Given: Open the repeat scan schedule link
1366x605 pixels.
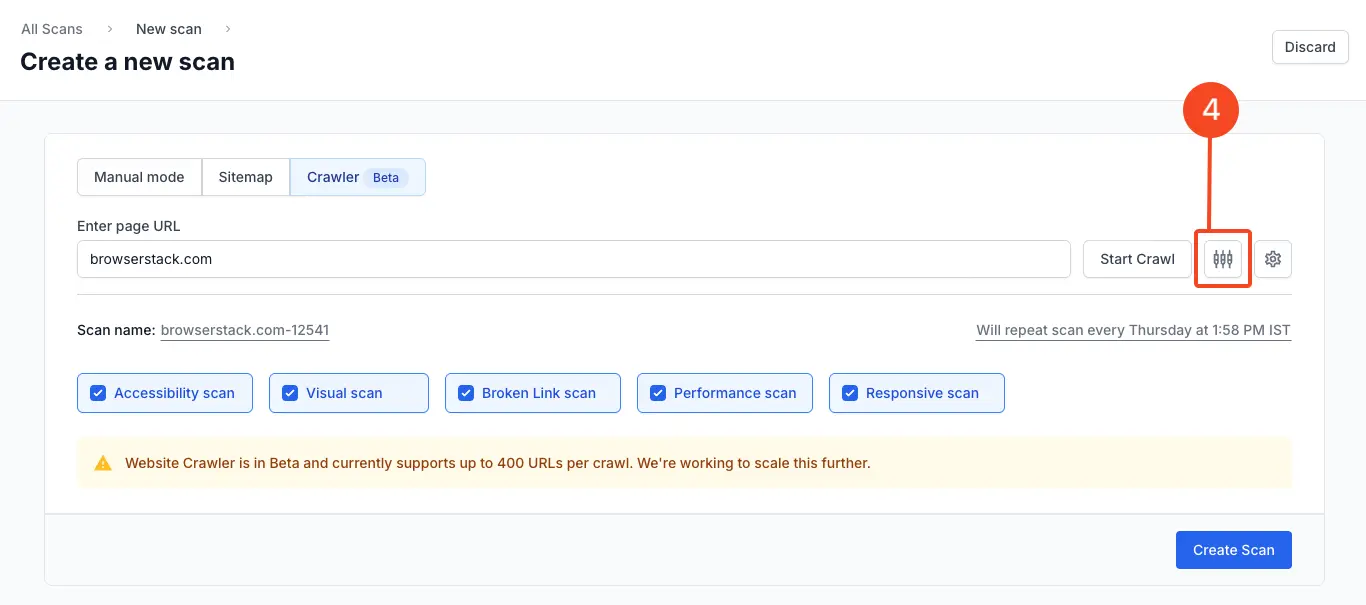Looking at the screenshot, I should tap(1133, 330).
